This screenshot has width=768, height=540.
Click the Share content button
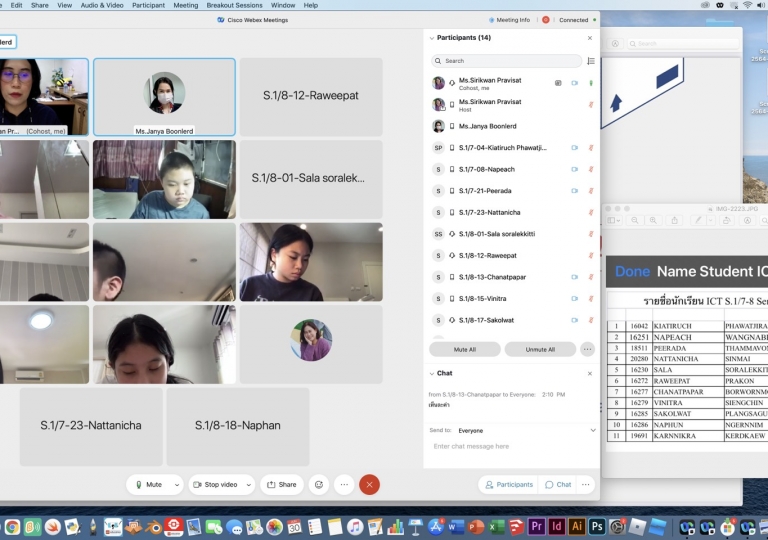coord(282,485)
